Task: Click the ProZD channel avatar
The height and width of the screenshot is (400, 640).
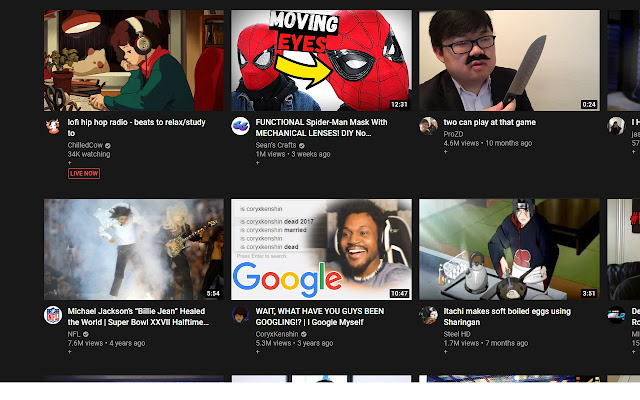Action: [428, 126]
